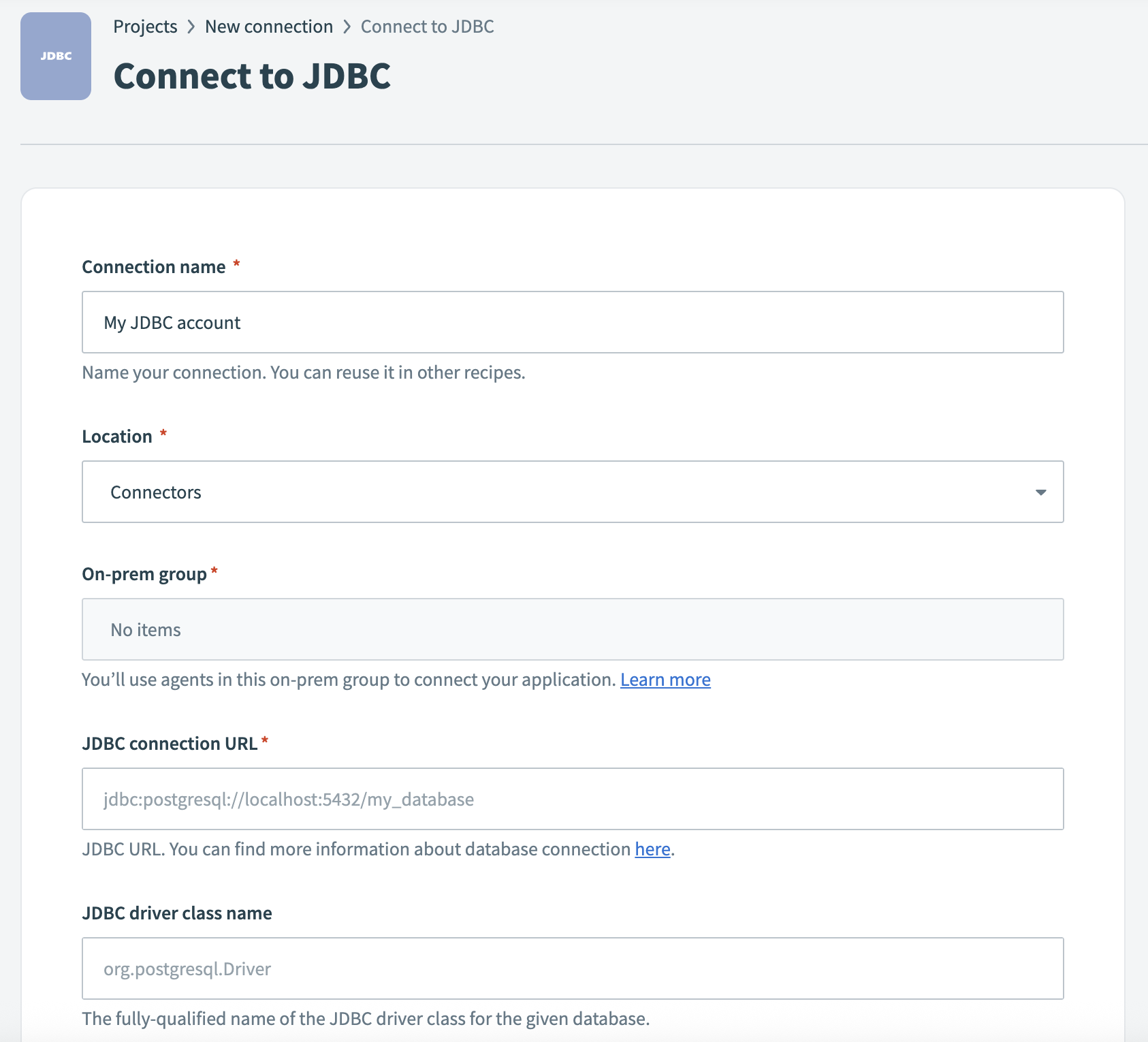The height and width of the screenshot is (1042, 1148).
Task: Open the "here" database connection link
Action: pos(651,849)
